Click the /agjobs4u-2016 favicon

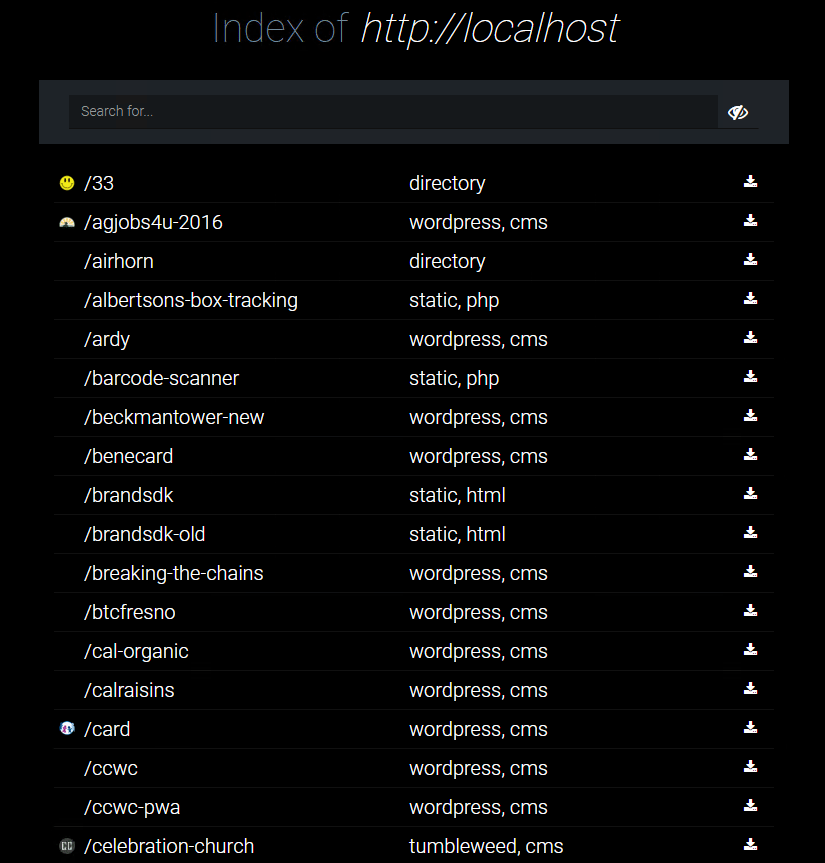coord(67,222)
